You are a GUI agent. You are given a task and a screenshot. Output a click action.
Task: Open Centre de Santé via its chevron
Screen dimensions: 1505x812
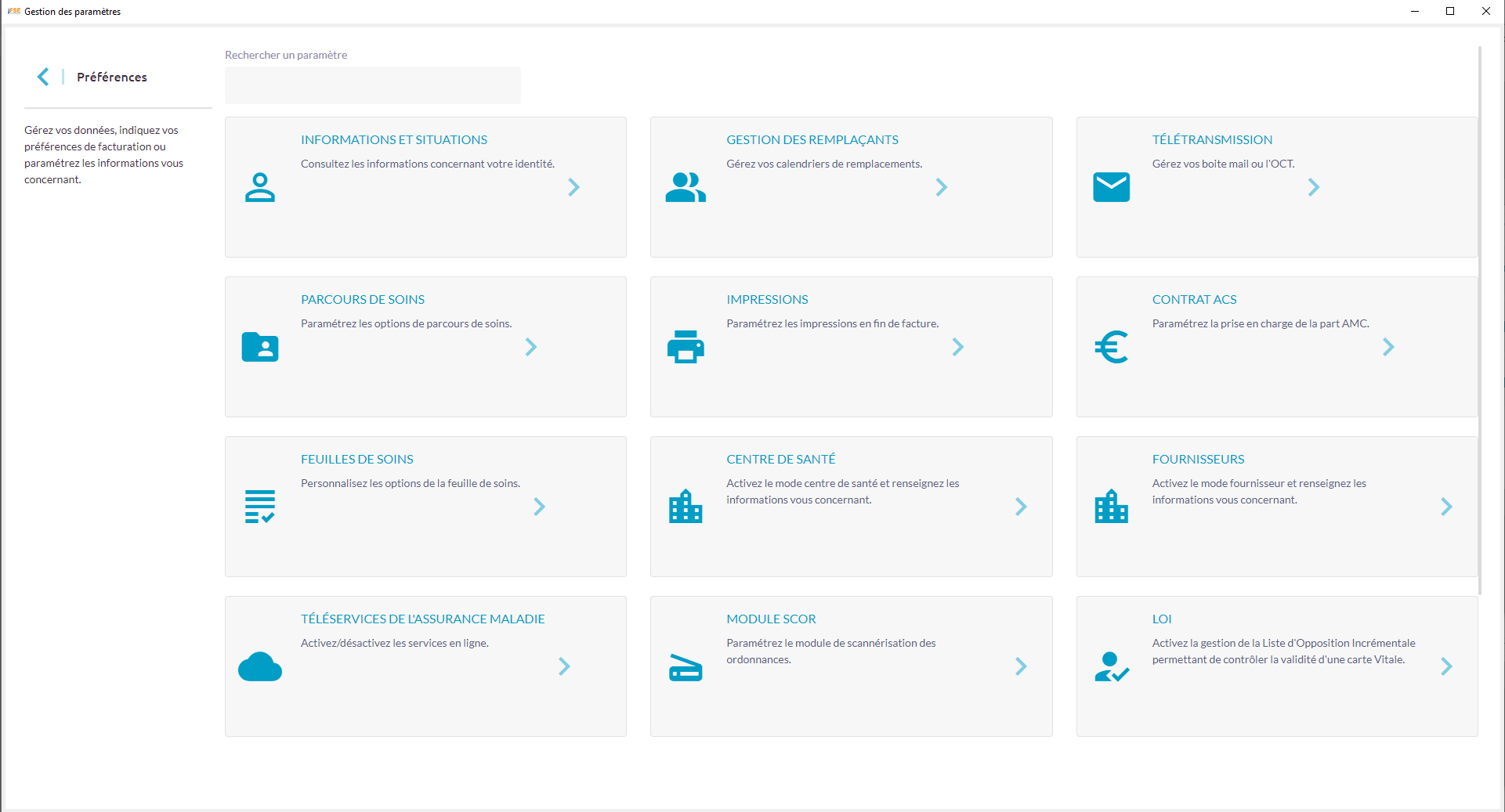(1021, 507)
